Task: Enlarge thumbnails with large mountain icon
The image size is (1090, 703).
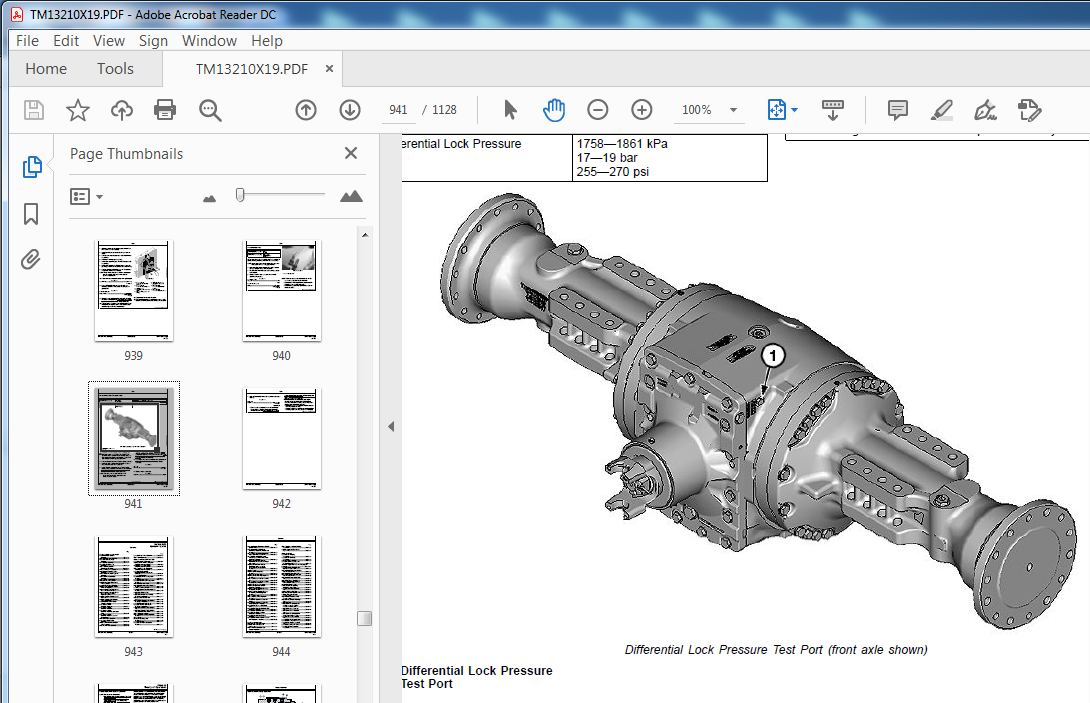Action: coord(351,196)
